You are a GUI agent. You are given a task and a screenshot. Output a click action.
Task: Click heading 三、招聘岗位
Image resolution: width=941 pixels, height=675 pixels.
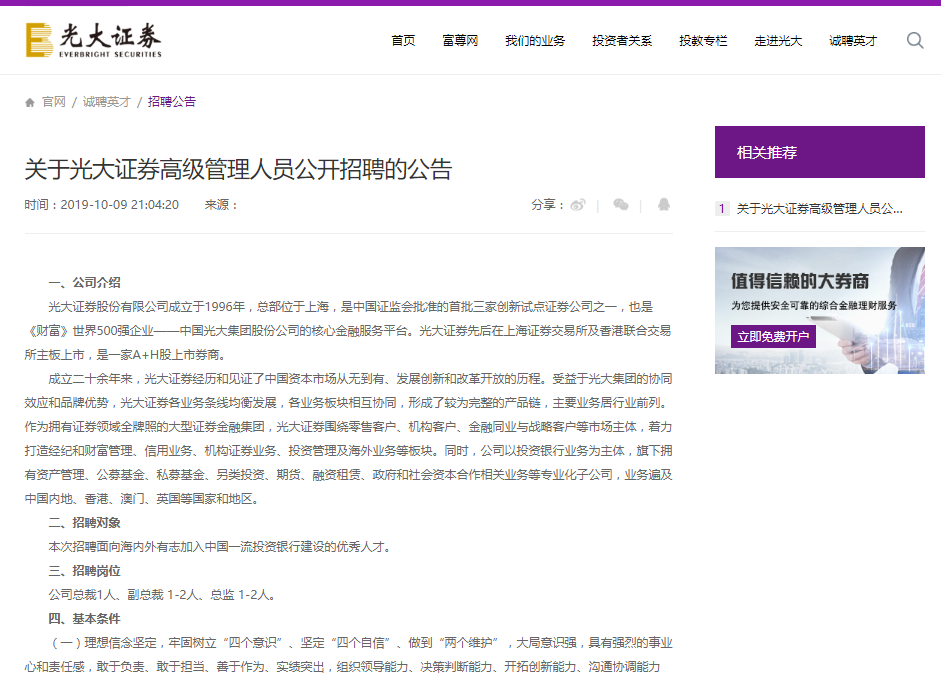tap(85, 571)
